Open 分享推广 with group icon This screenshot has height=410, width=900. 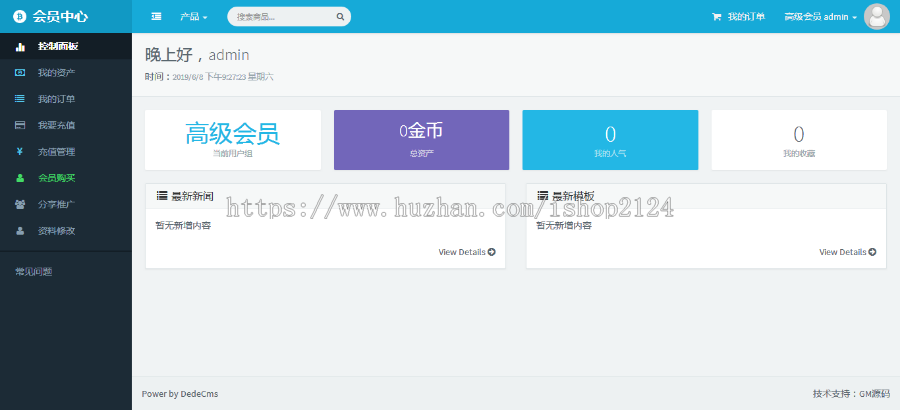coord(56,204)
